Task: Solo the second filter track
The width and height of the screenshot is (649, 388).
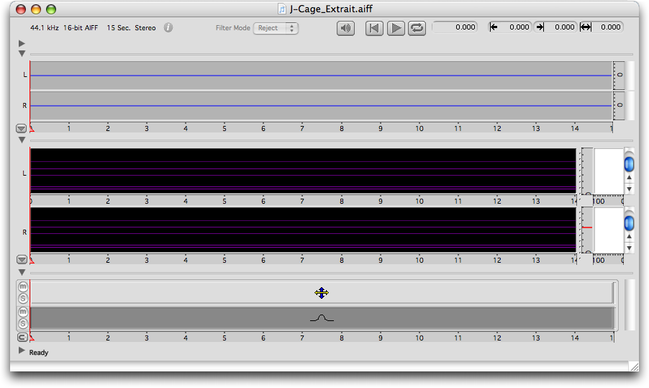Action: (x=23, y=323)
